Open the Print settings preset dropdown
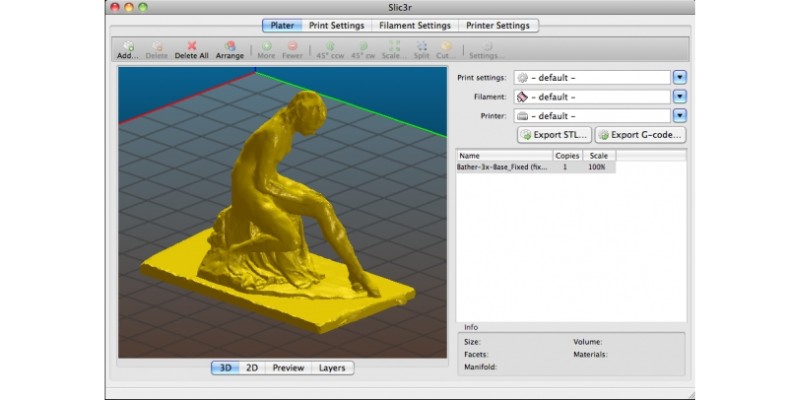The image size is (800, 400). pyautogui.click(x=679, y=77)
